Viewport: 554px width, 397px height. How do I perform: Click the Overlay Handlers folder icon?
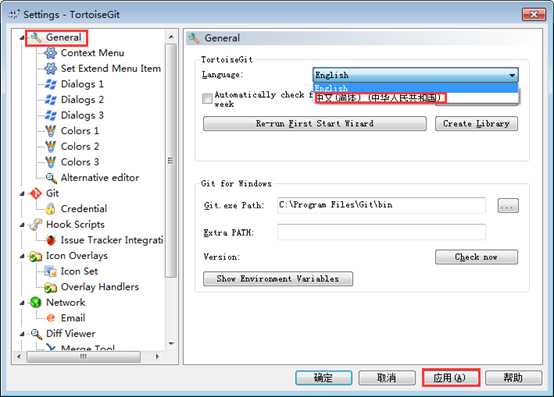tap(51, 287)
